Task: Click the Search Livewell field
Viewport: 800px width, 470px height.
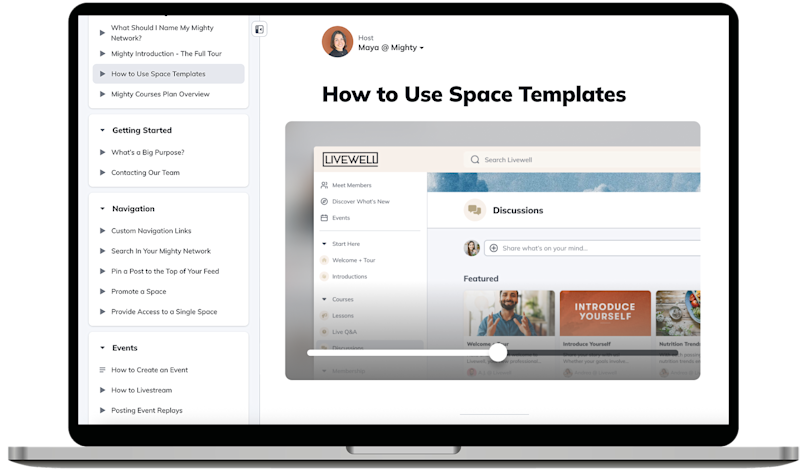Action: coord(582,160)
